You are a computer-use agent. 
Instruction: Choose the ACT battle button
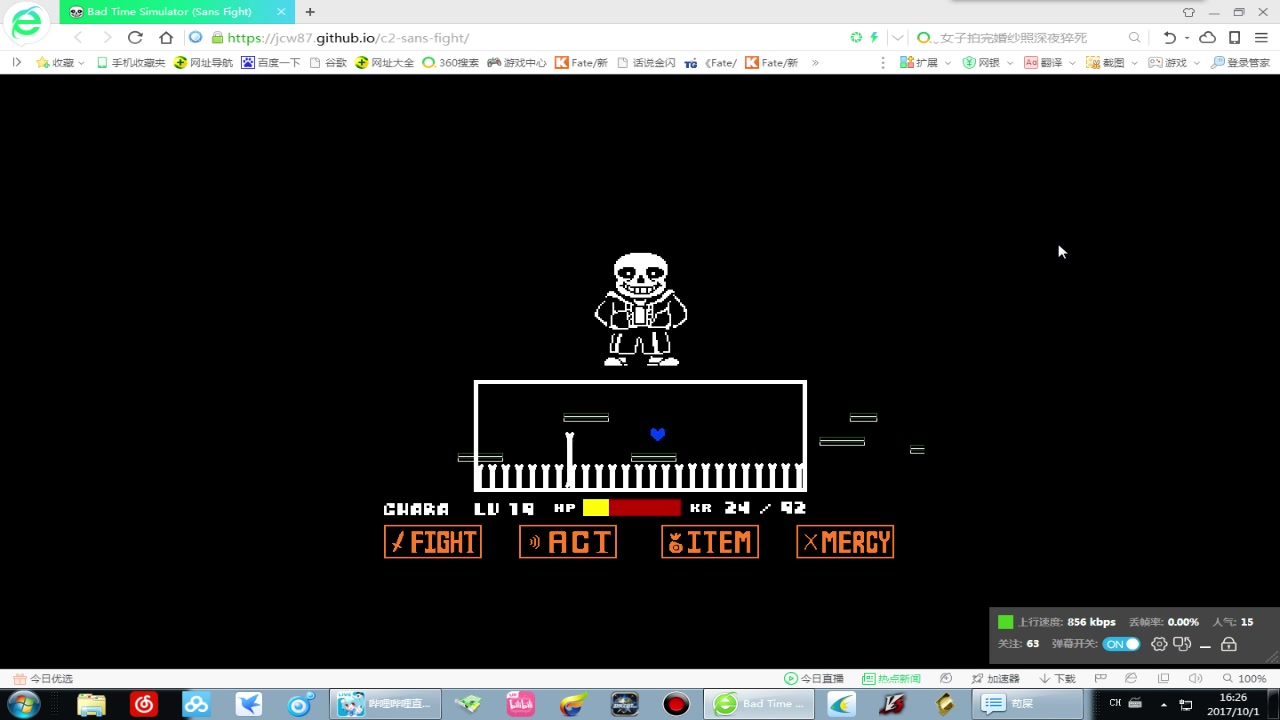(568, 542)
